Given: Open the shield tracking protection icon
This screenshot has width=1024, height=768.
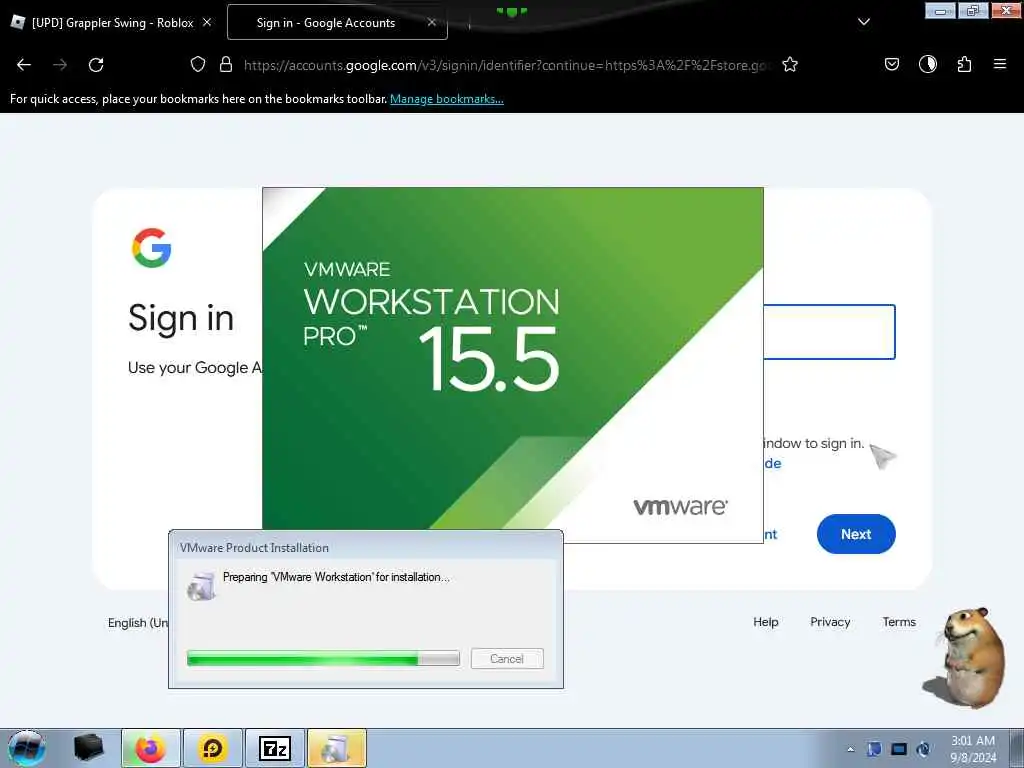Looking at the screenshot, I should point(198,64).
